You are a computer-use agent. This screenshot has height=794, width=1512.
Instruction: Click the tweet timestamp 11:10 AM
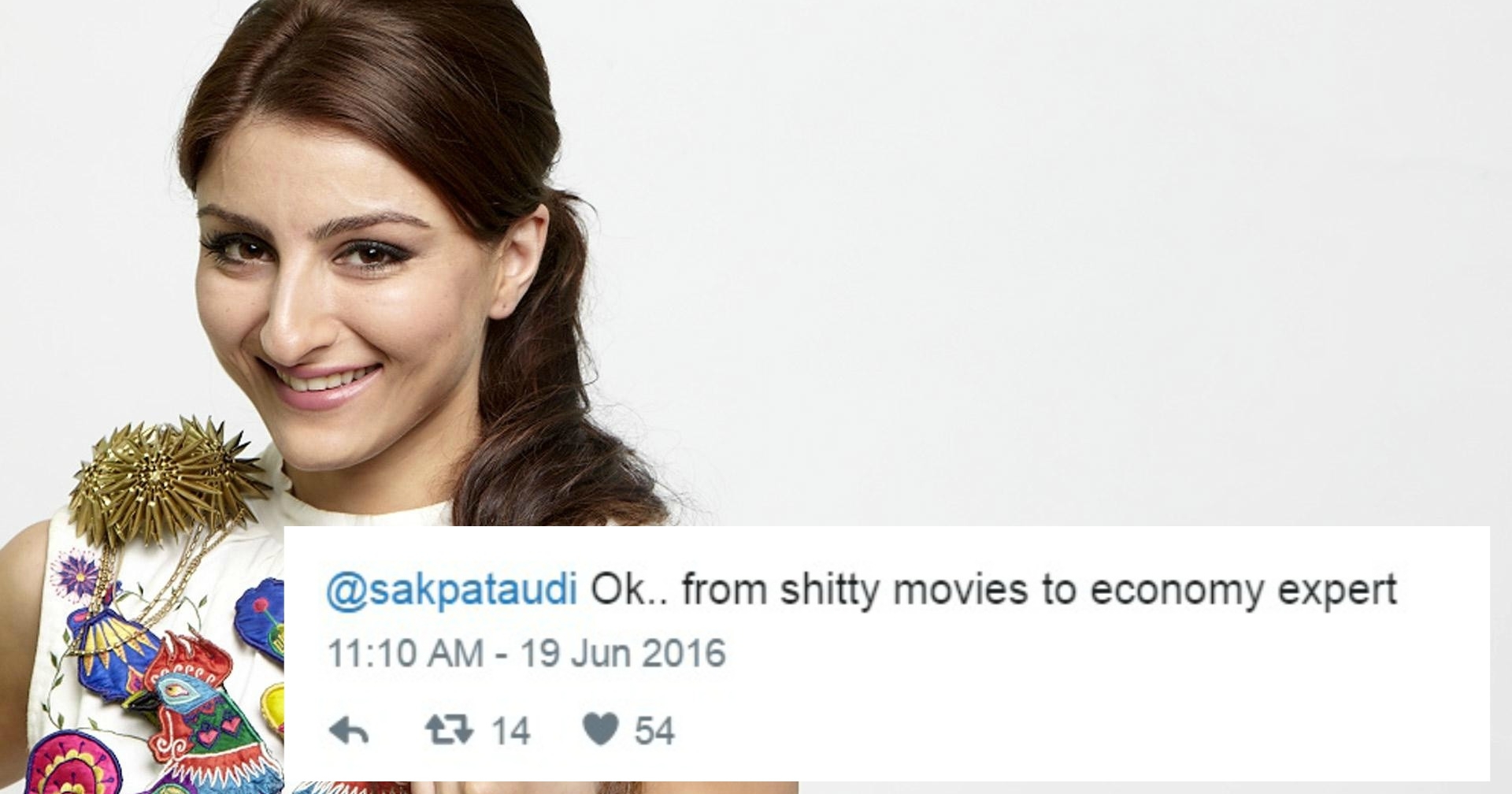405,653
